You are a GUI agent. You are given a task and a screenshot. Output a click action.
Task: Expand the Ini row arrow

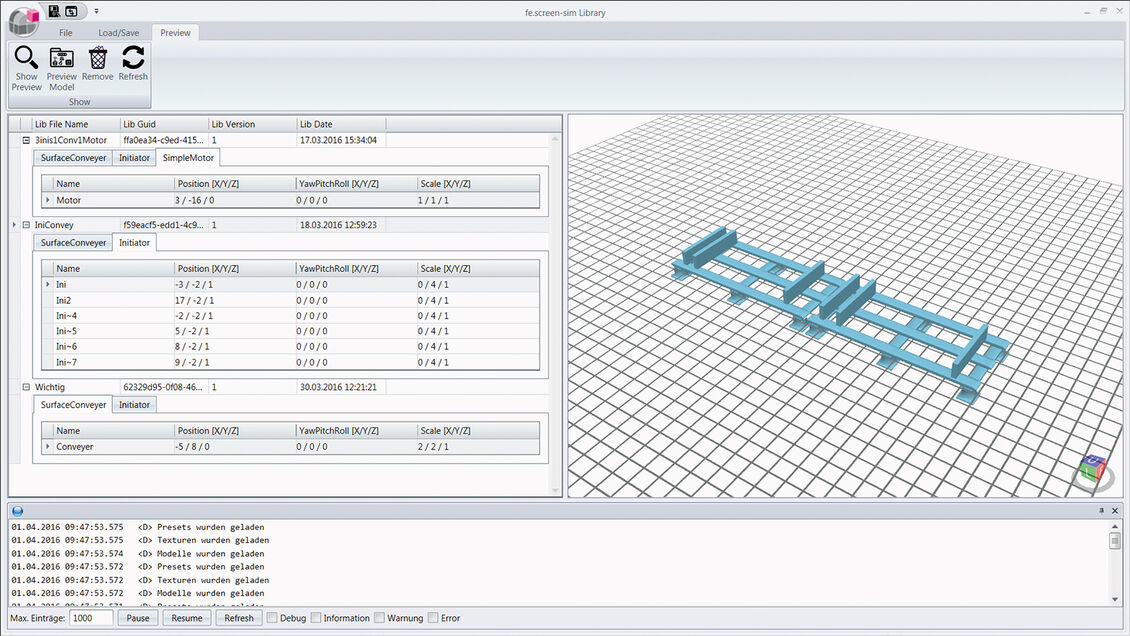point(48,285)
